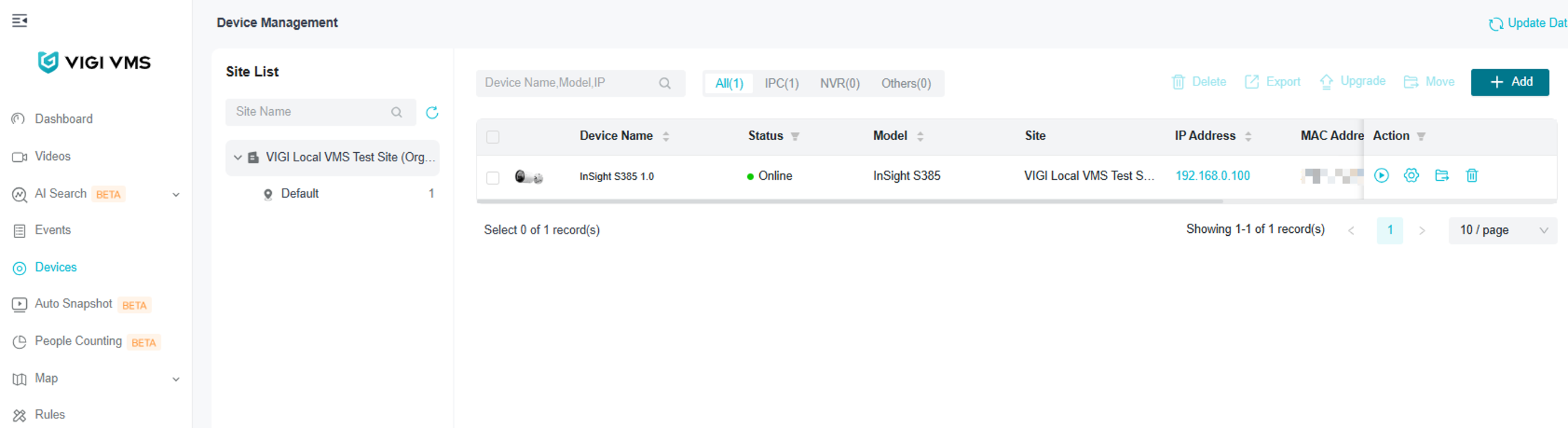Expand AI Search chevron
Screen dimensions: 1568x428
pyautogui.click(x=176, y=195)
